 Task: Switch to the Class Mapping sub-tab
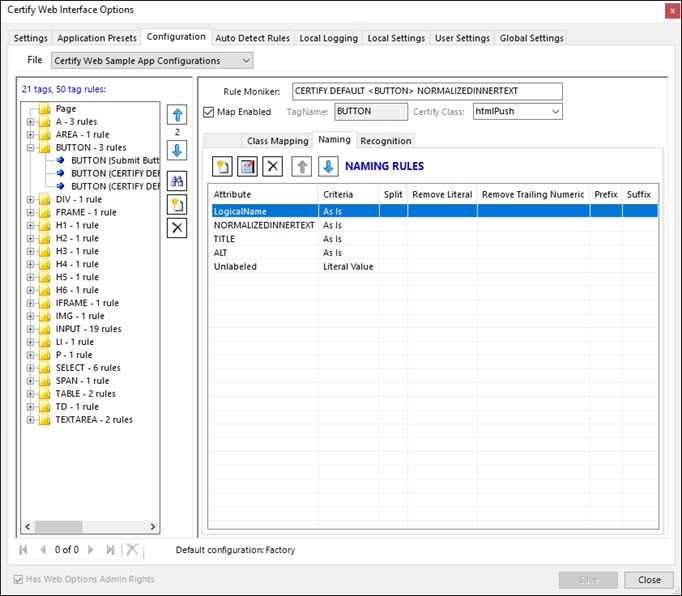pyautogui.click(x=277, y=141)
